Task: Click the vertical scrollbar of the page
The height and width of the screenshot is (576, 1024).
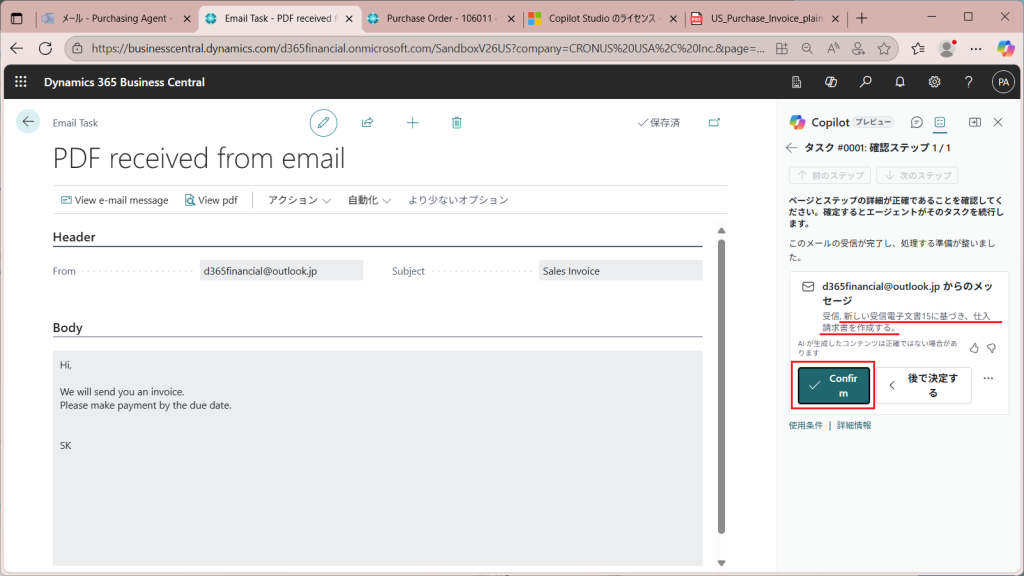Action: pos(722,387)
